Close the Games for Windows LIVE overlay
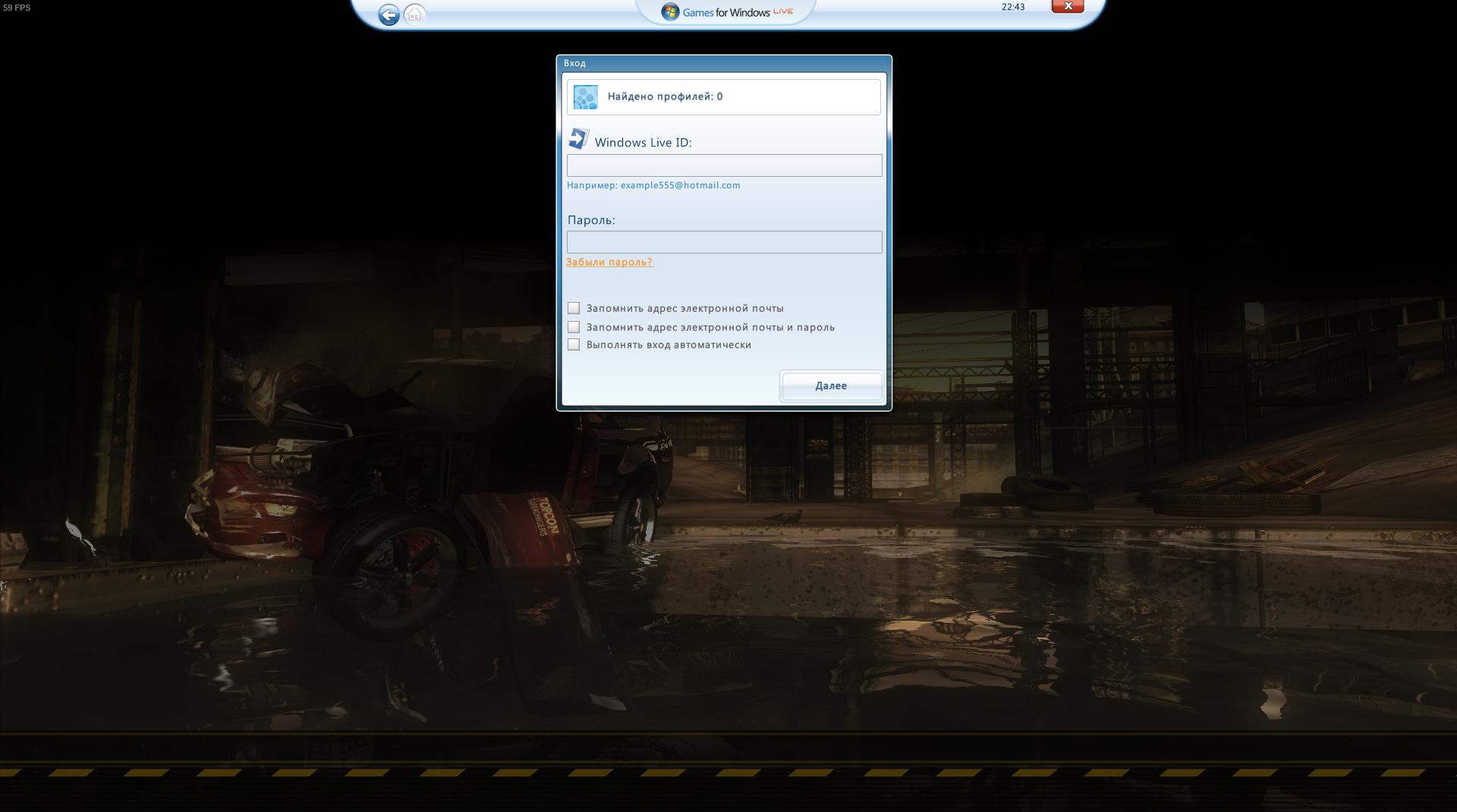The image size is (1457, 812). 1067,7
